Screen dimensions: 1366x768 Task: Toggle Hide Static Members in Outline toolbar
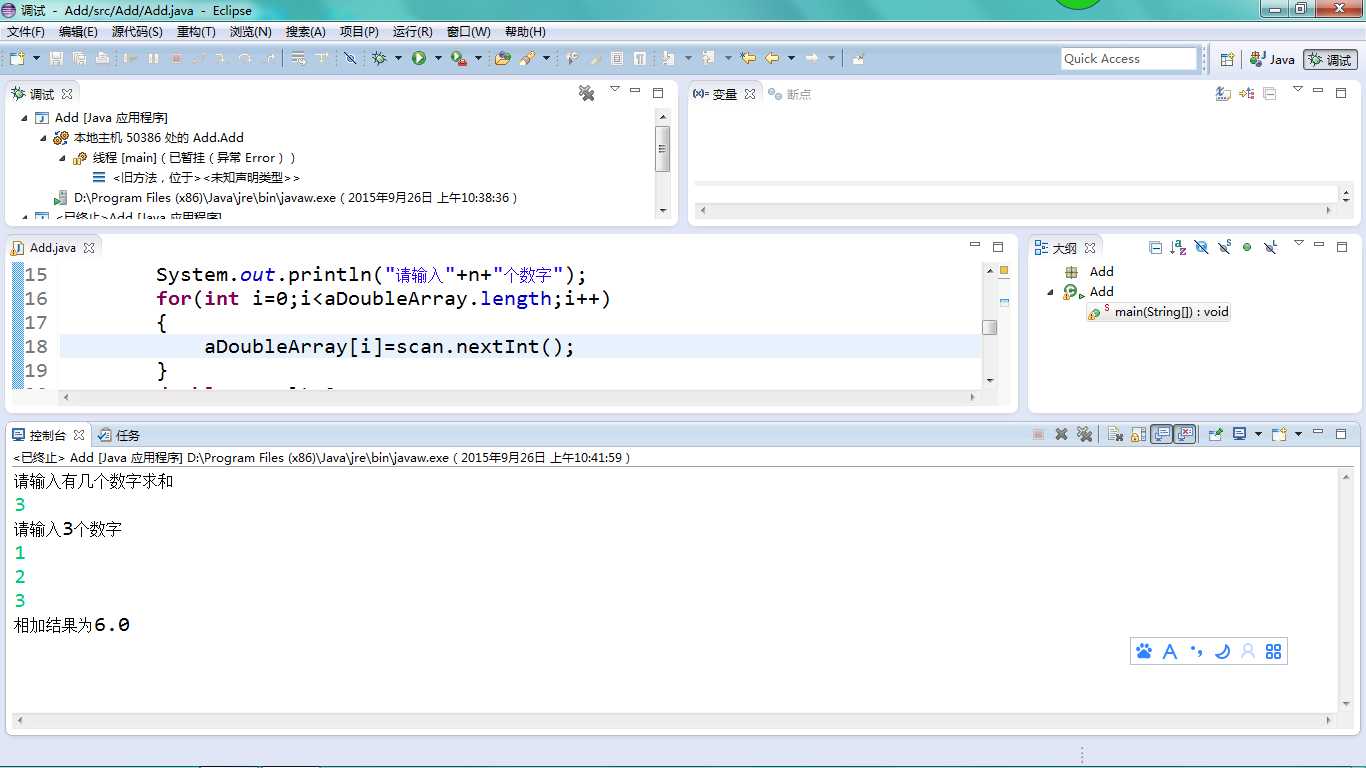1224,247
